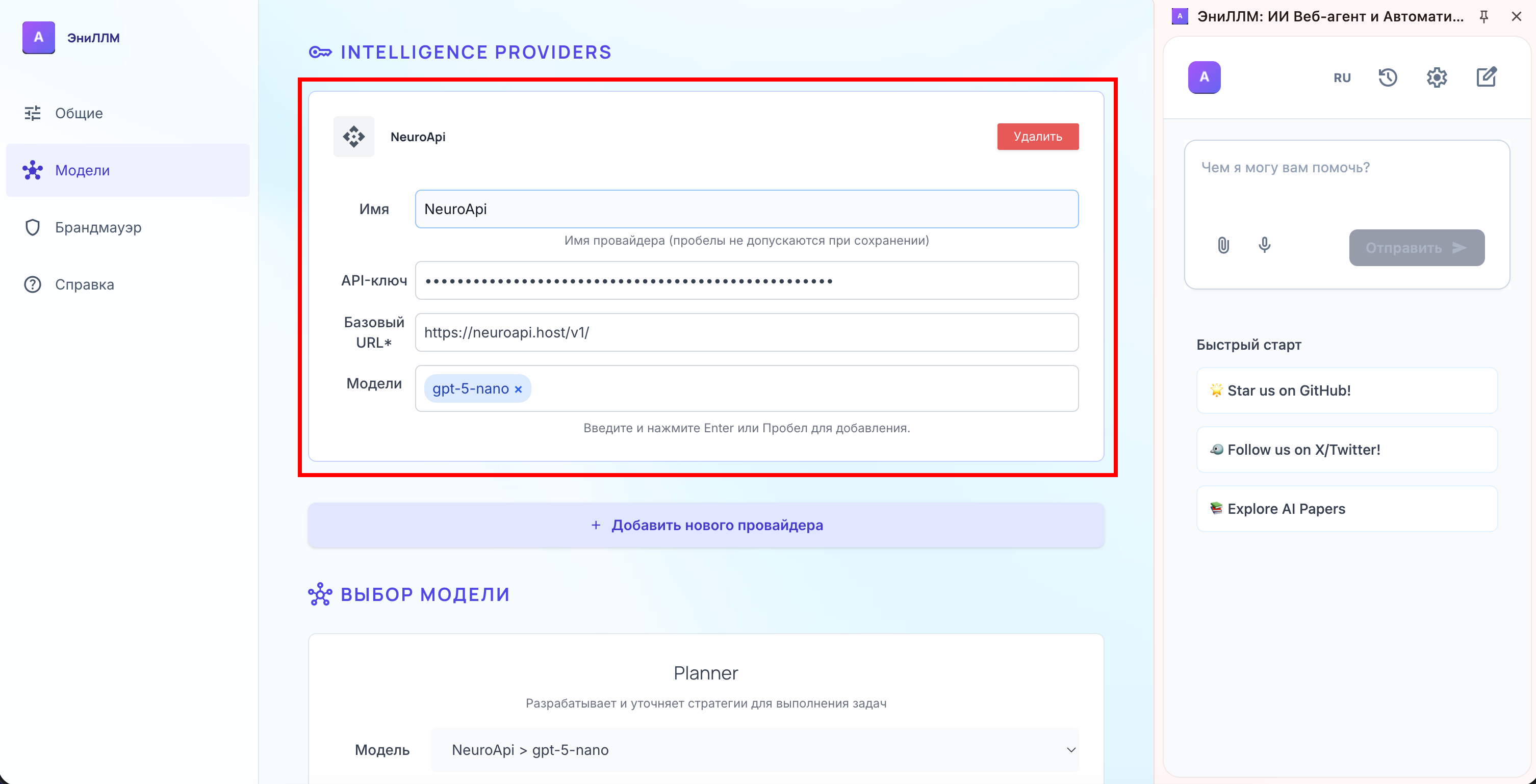Open settings via the gear icon
1536x784 pixels.
coord(1437,77)
